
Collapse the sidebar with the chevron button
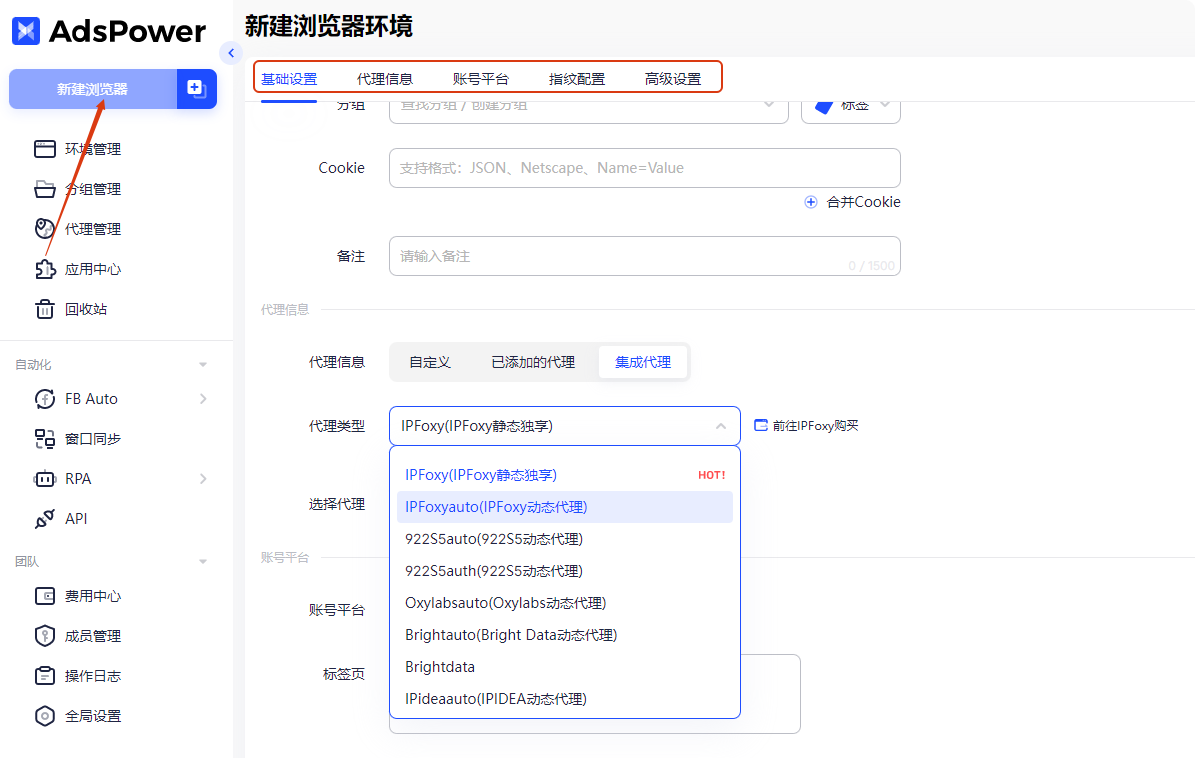click(231, 53)
